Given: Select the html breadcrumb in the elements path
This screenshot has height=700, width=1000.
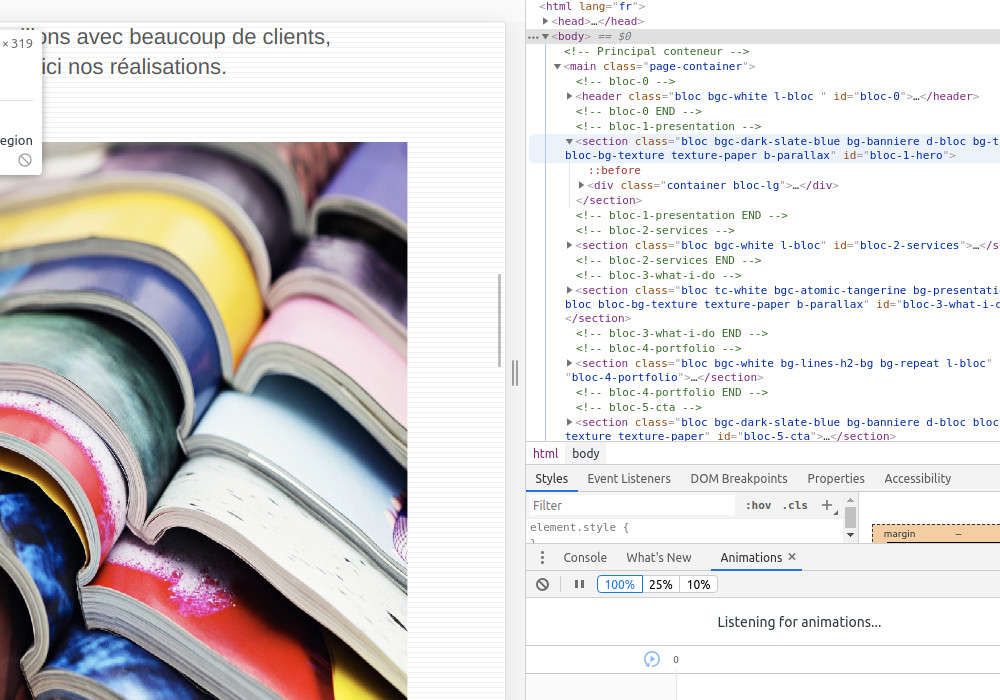Looking at the screenshot, I should [545, 453].
